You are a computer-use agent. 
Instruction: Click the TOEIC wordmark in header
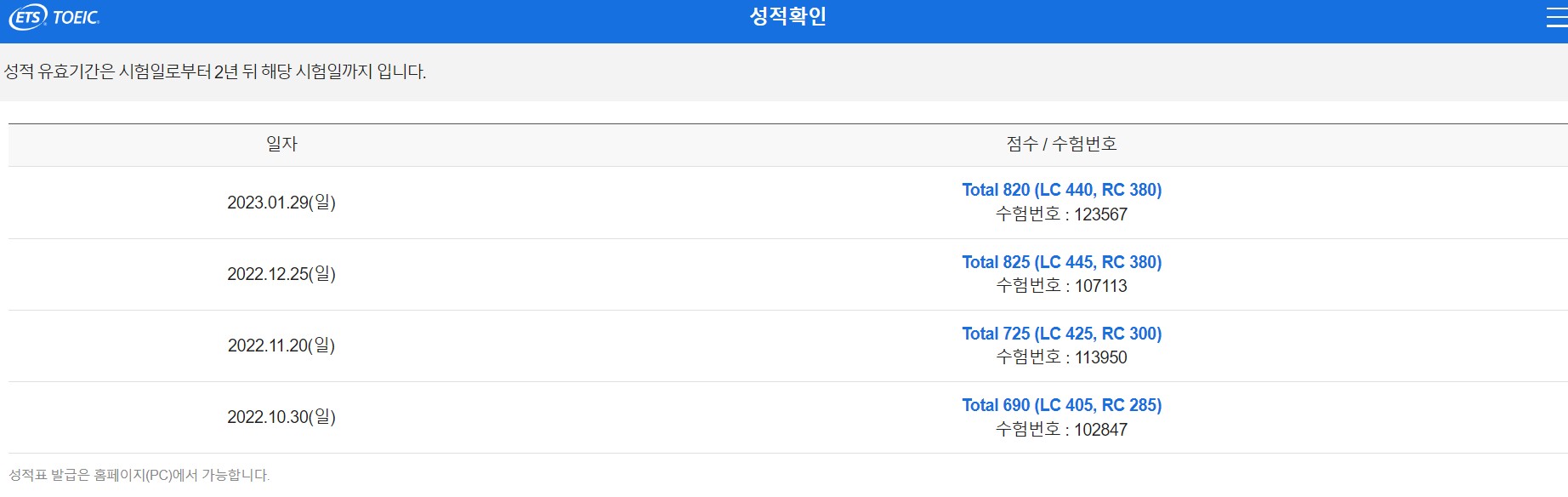[x=77, y=17]
